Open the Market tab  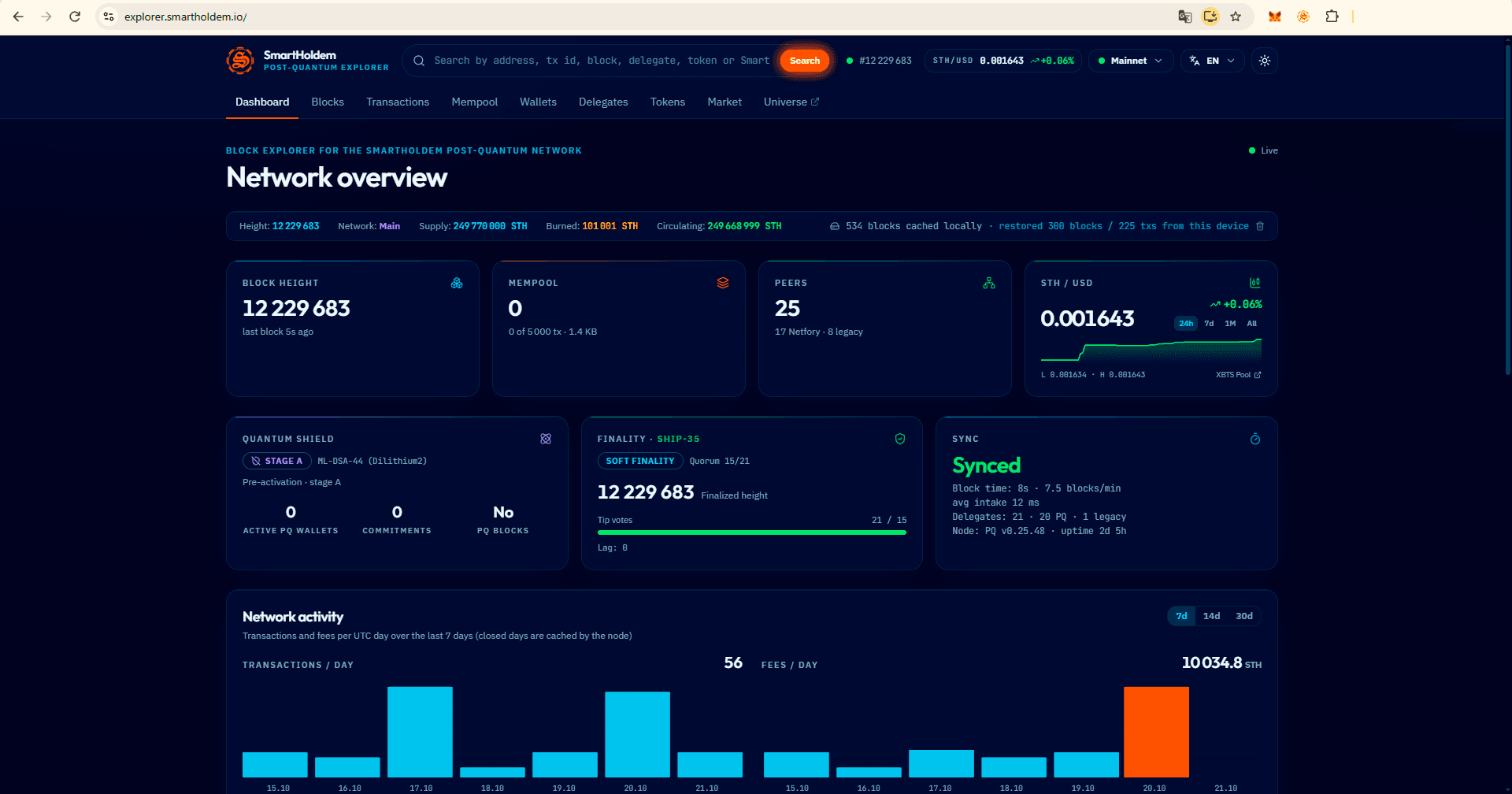pyautogui.click(x=724, y=102)
